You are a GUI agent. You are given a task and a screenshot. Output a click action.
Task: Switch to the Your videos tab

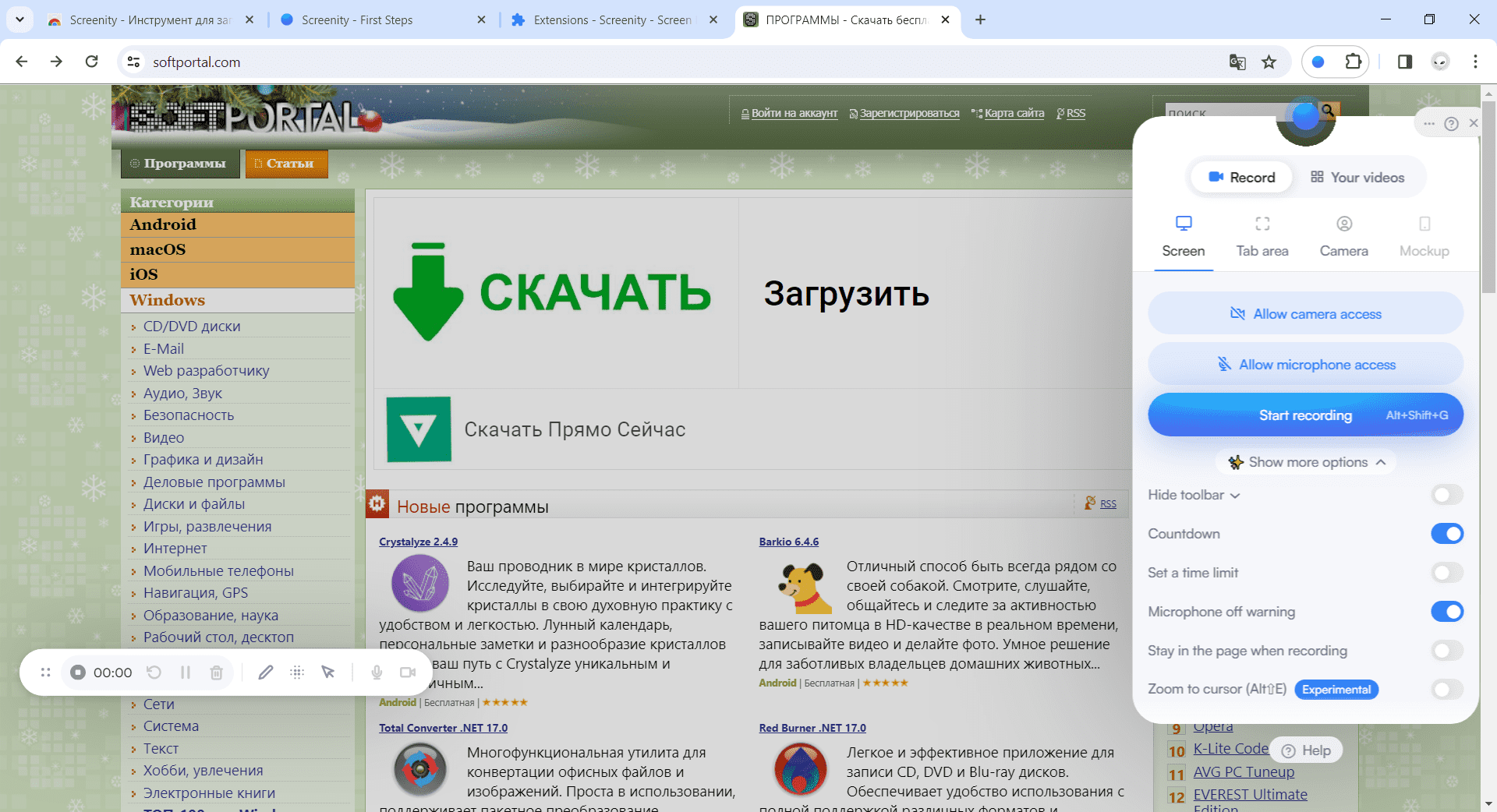click(x=1357, y=177)
